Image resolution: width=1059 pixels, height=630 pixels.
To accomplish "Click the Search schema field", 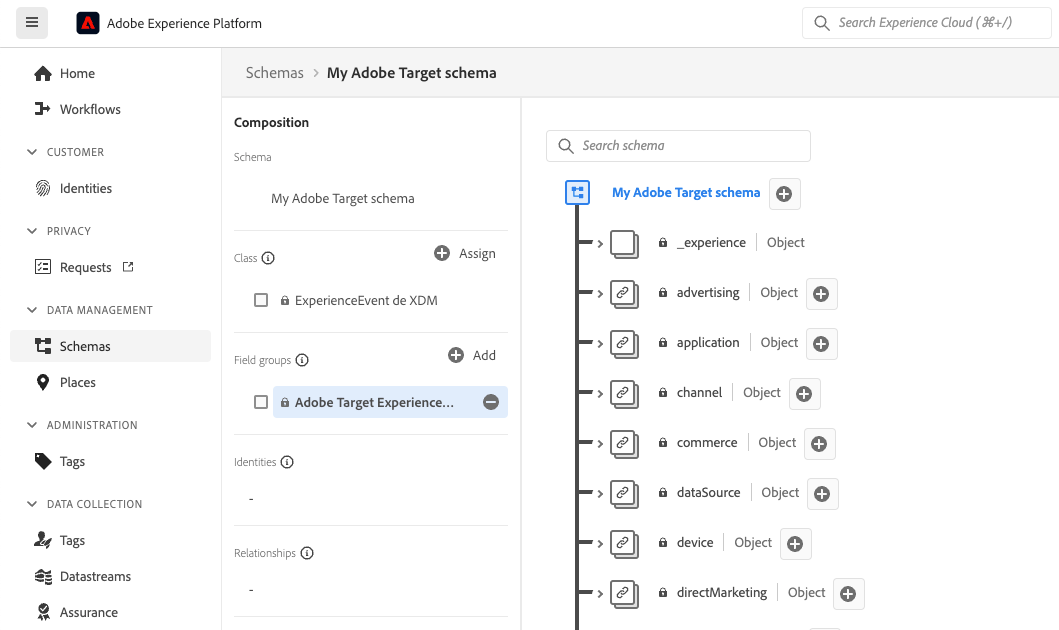I will [678, 146].
